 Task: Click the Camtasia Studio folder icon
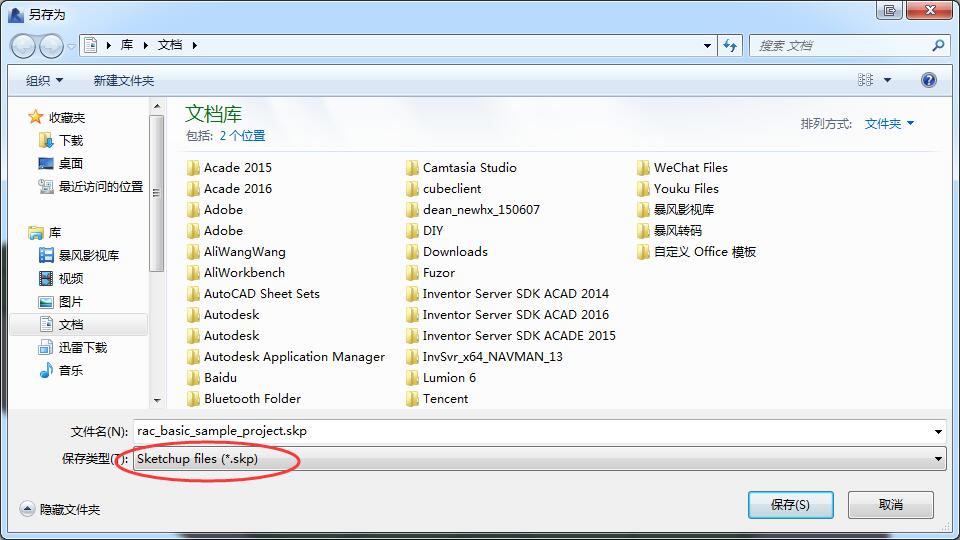point(412,168)
